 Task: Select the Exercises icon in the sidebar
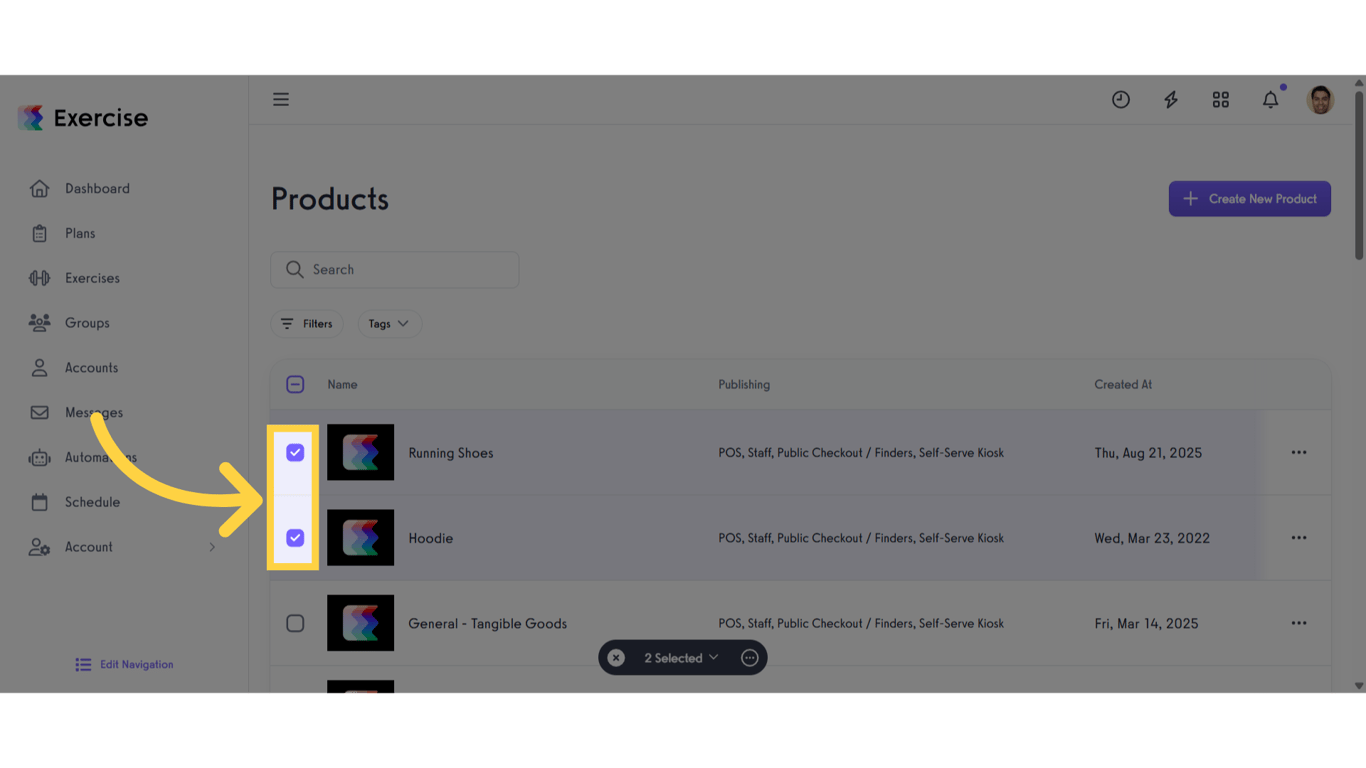pyautogui.click(x=39, y=277)
